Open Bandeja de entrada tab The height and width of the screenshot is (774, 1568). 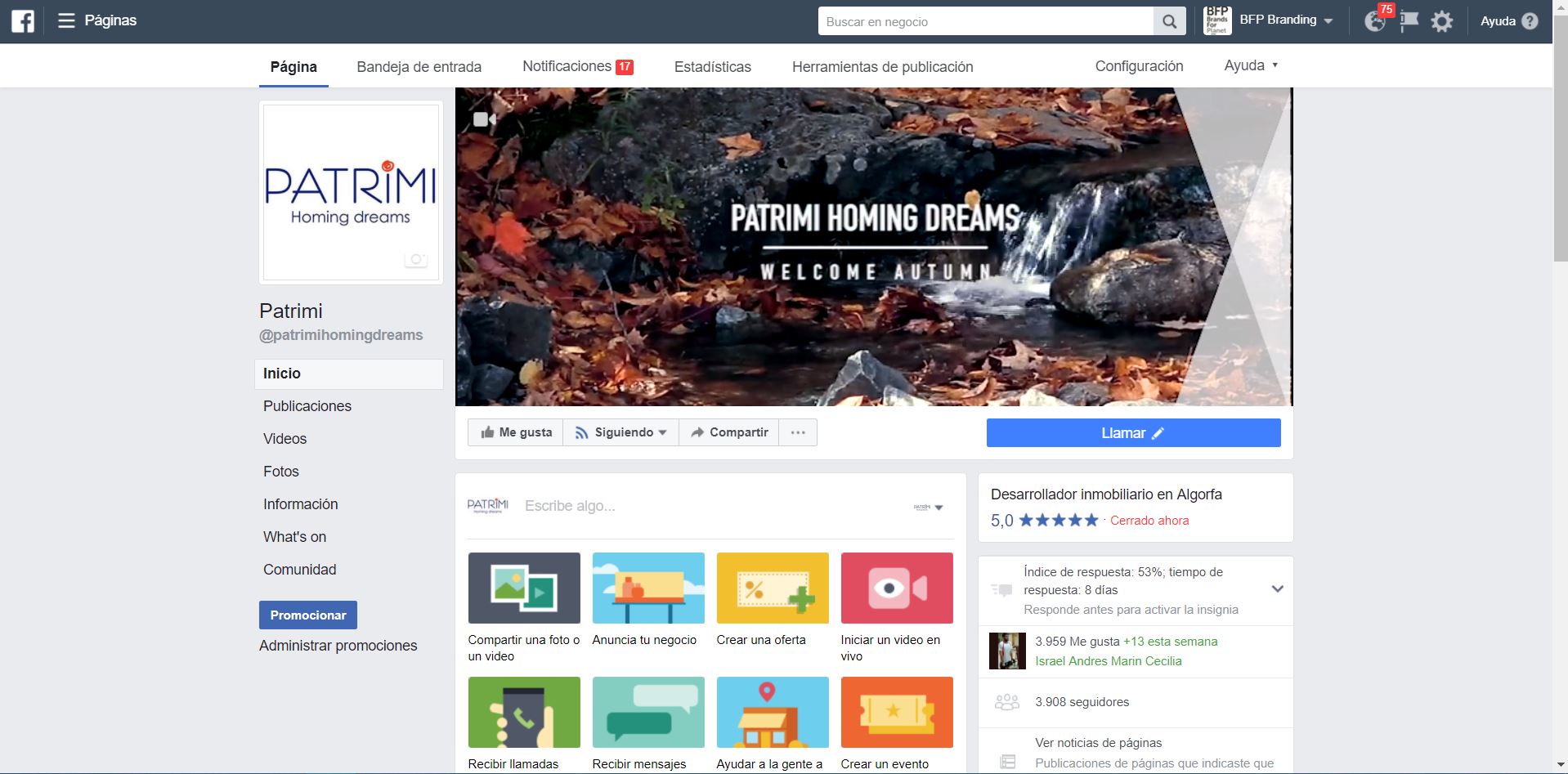[419, 67]
